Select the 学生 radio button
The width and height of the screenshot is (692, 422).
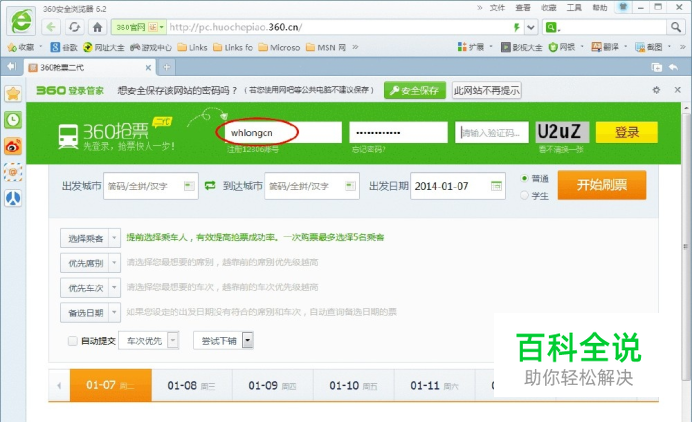click(x=524, y=195)
